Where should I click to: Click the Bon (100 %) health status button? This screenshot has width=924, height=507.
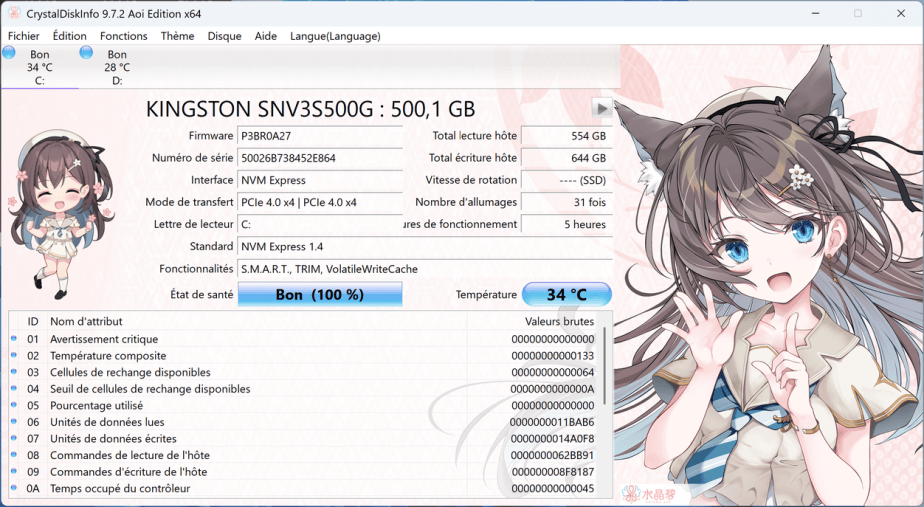click(320, 294)
